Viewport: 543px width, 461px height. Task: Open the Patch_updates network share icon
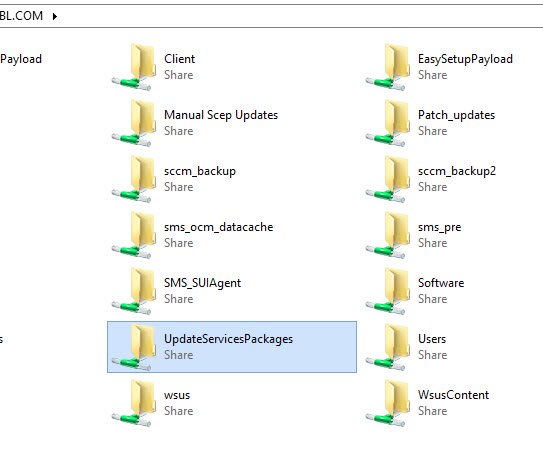pos(387,123)
